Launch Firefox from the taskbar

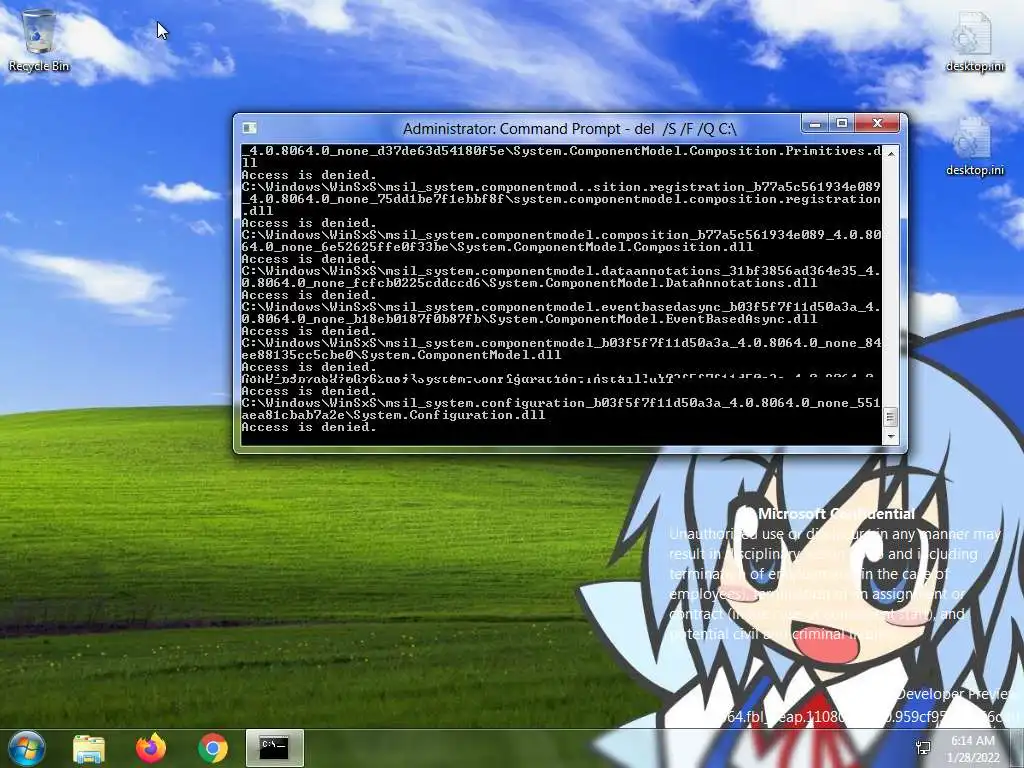coord(151,748)
